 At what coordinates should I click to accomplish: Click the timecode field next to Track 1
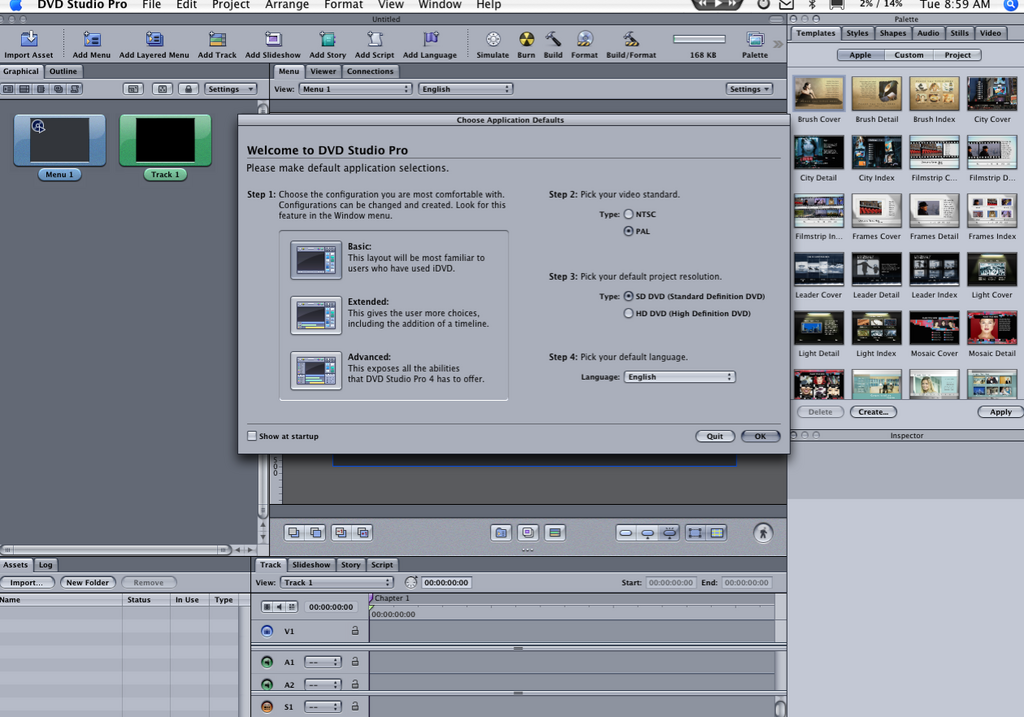pos(446,582)
